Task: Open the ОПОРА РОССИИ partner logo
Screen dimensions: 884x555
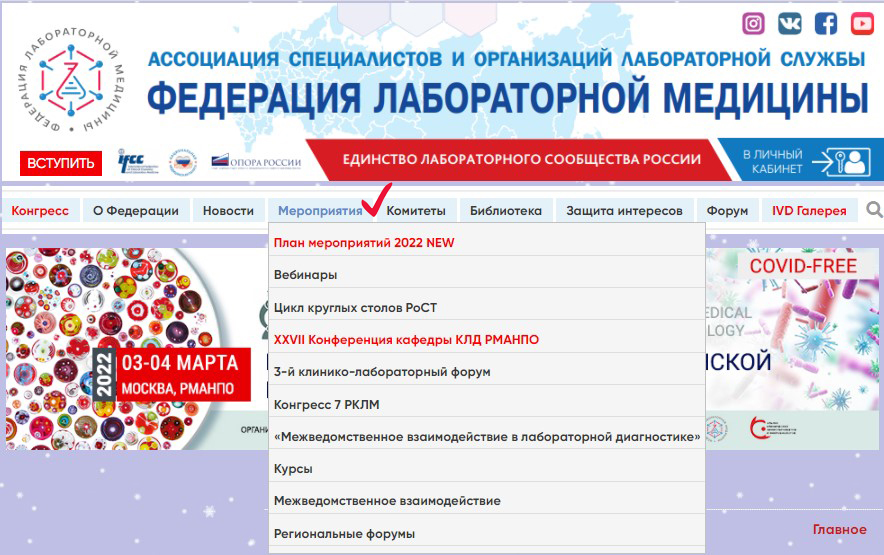Action: pos(256,162)
